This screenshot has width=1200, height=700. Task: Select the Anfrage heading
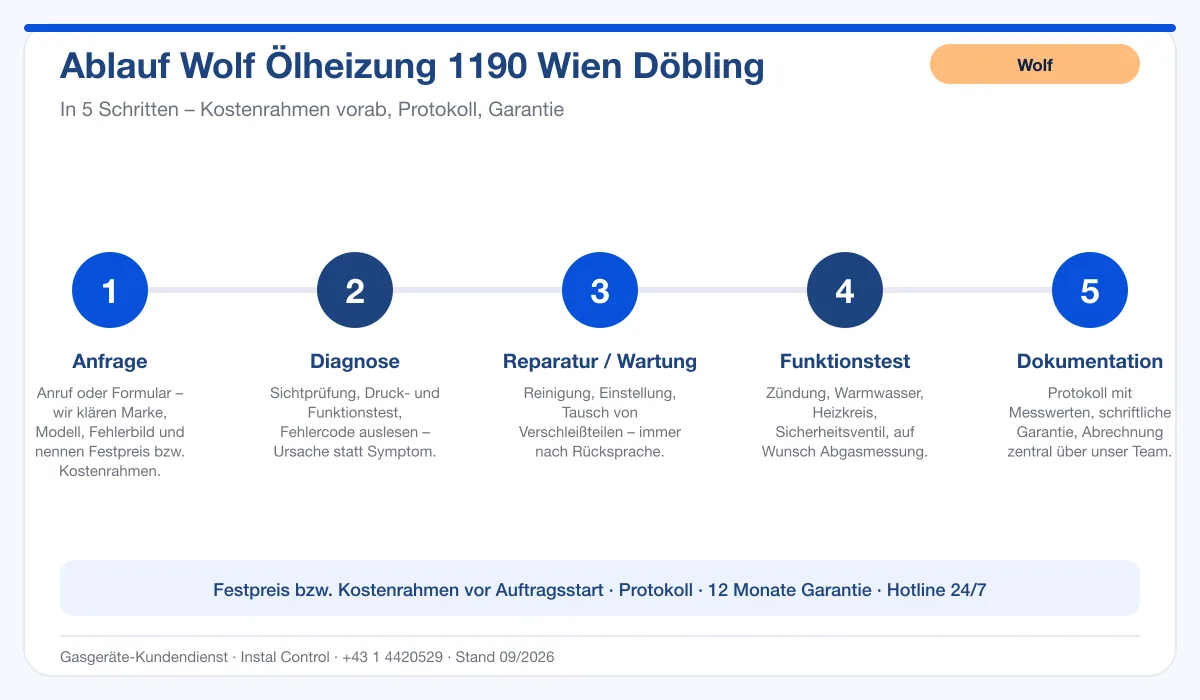110,361
